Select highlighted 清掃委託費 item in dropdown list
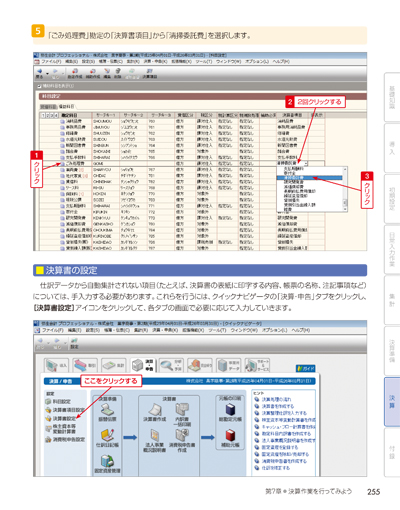This screenshot has width=400, height=510. coord(309,178)
